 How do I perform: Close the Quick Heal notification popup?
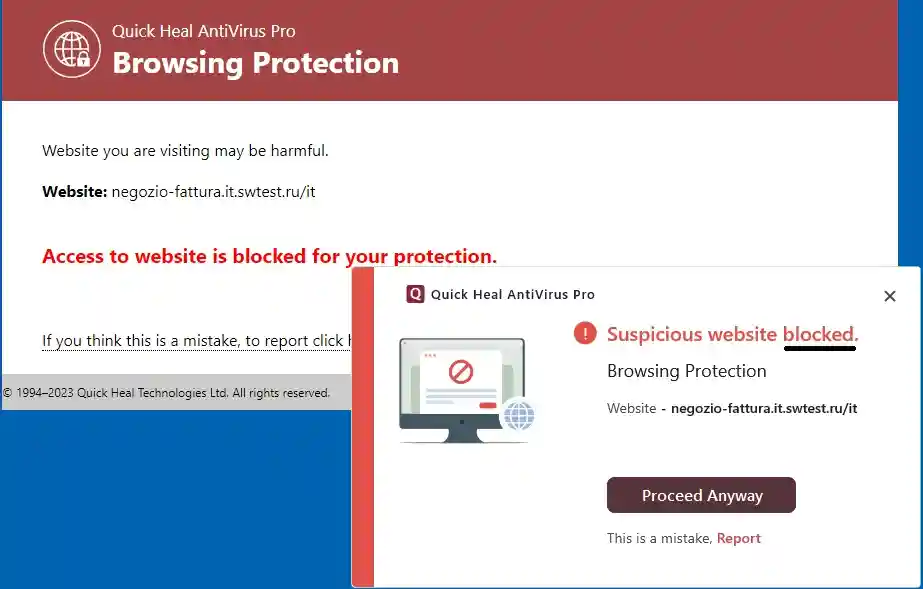pos(890,296)
